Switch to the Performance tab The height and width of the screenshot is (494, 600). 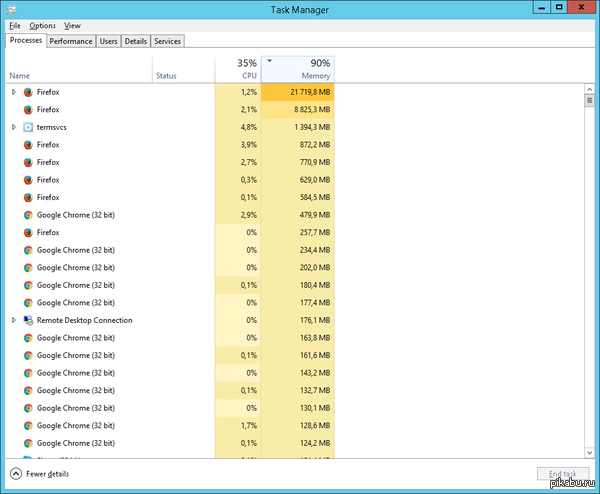click(71, 41)
